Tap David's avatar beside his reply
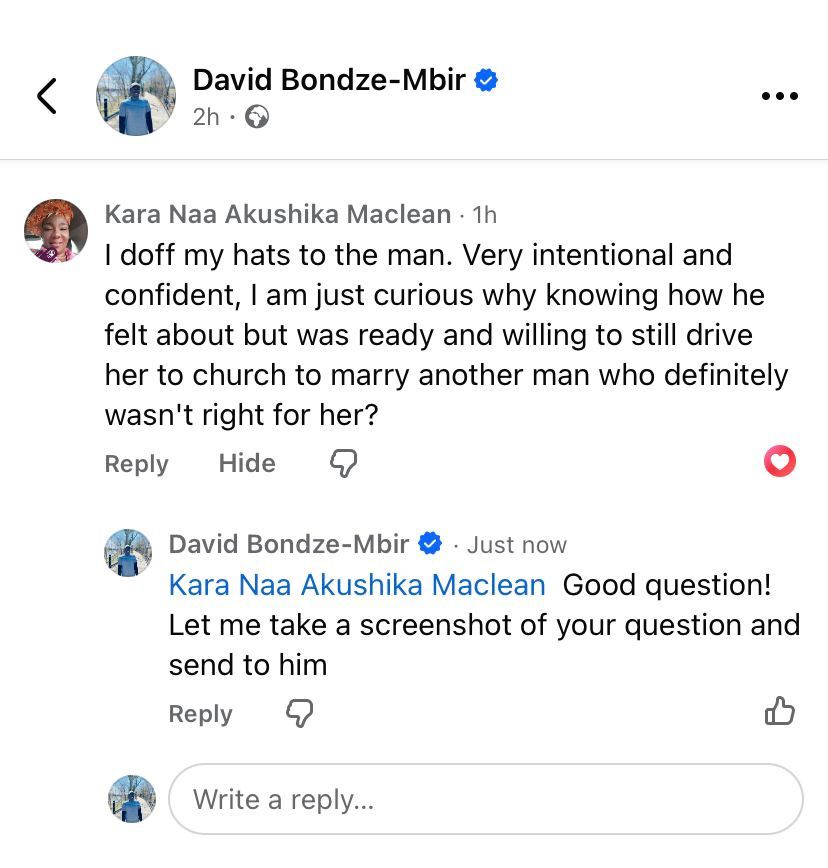The image size is (828, 868). pyautogui.click(x=129, y=553)
